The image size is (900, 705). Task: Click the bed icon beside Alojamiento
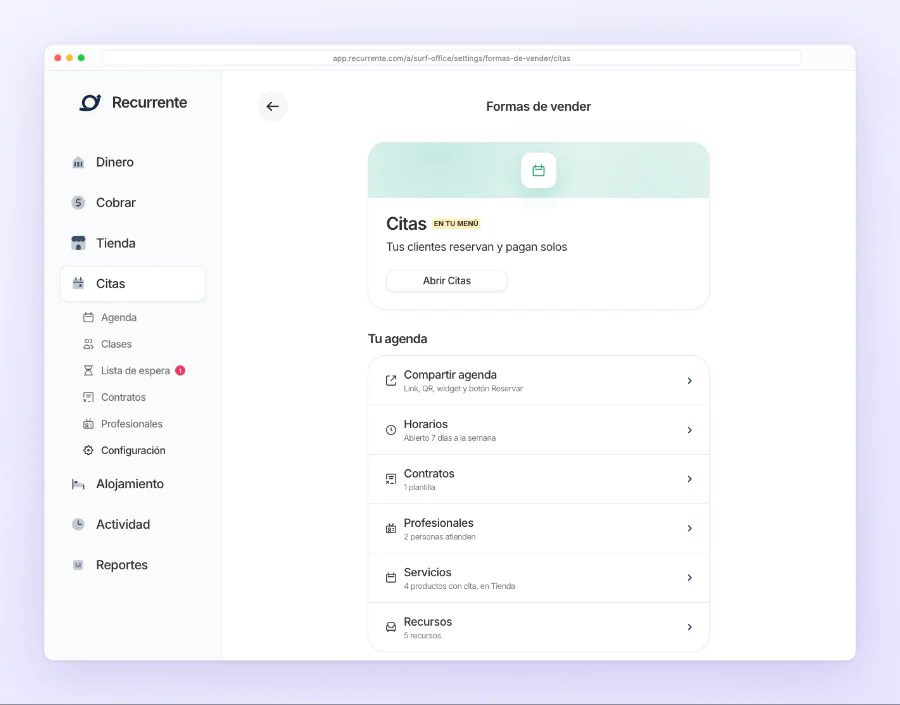[78, 484]
